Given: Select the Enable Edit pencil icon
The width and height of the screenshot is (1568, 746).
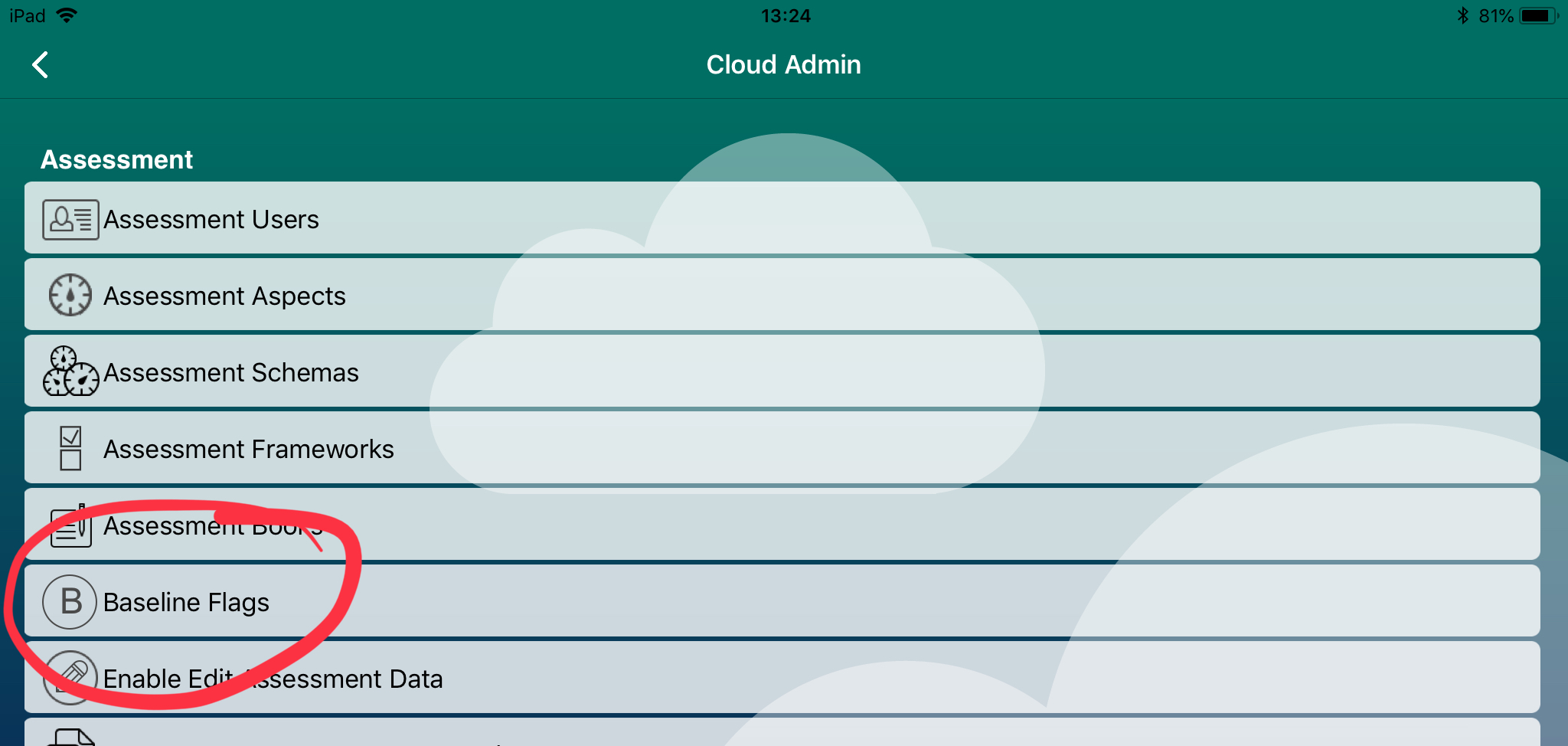Looking at the screenshot, I should (70, 678).
